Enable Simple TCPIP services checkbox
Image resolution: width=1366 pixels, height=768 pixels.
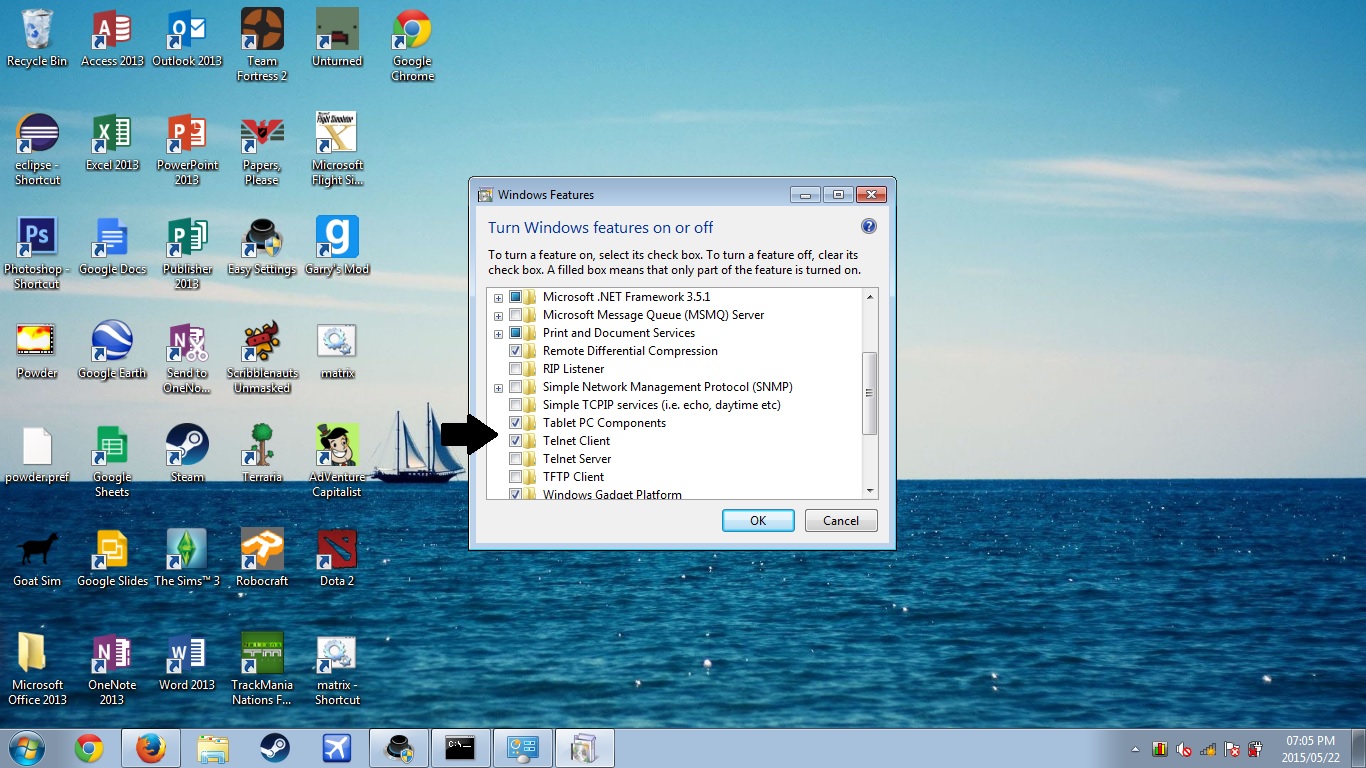(516, 405)
